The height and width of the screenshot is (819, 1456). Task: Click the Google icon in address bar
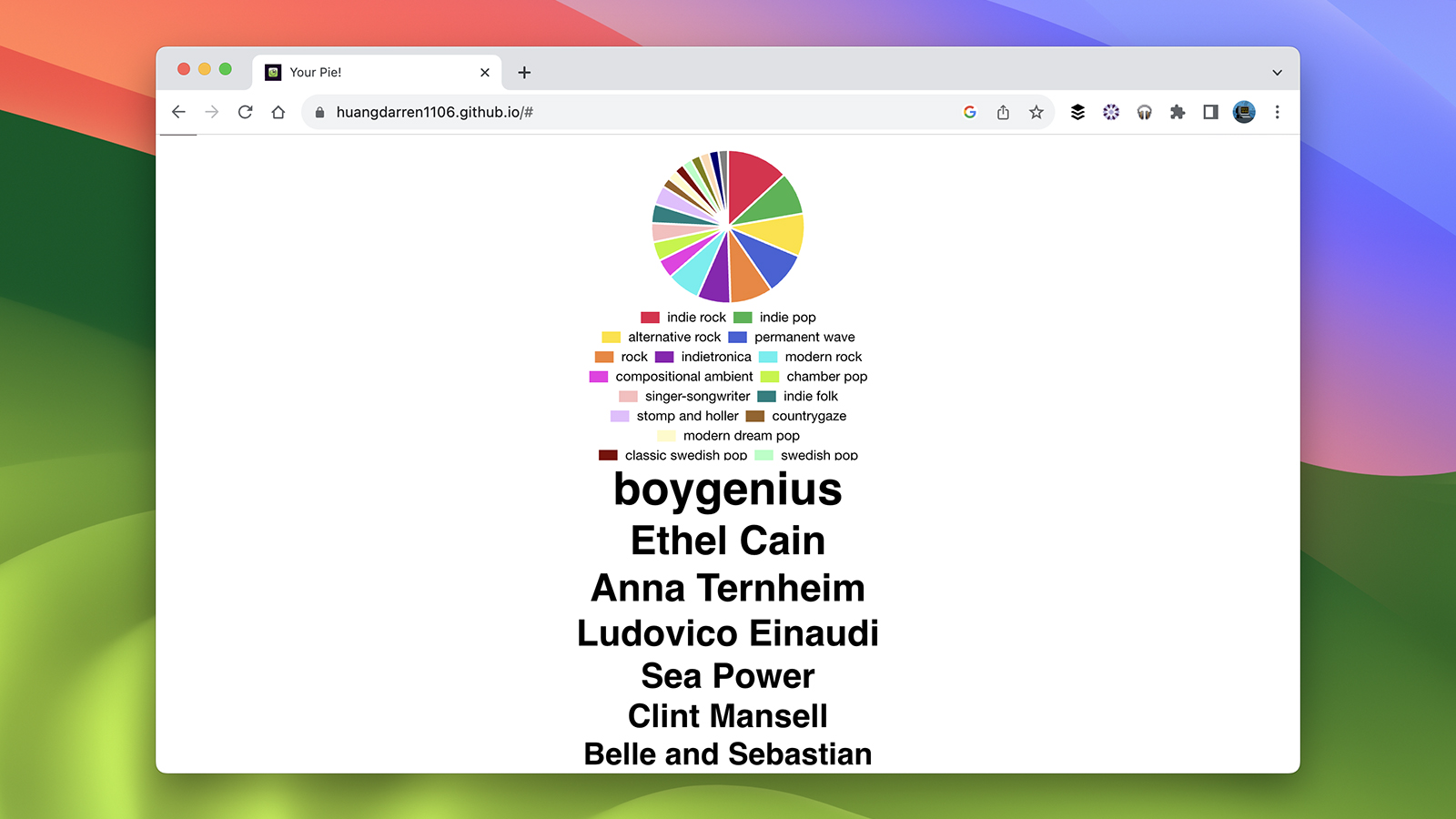pos(970,112)
